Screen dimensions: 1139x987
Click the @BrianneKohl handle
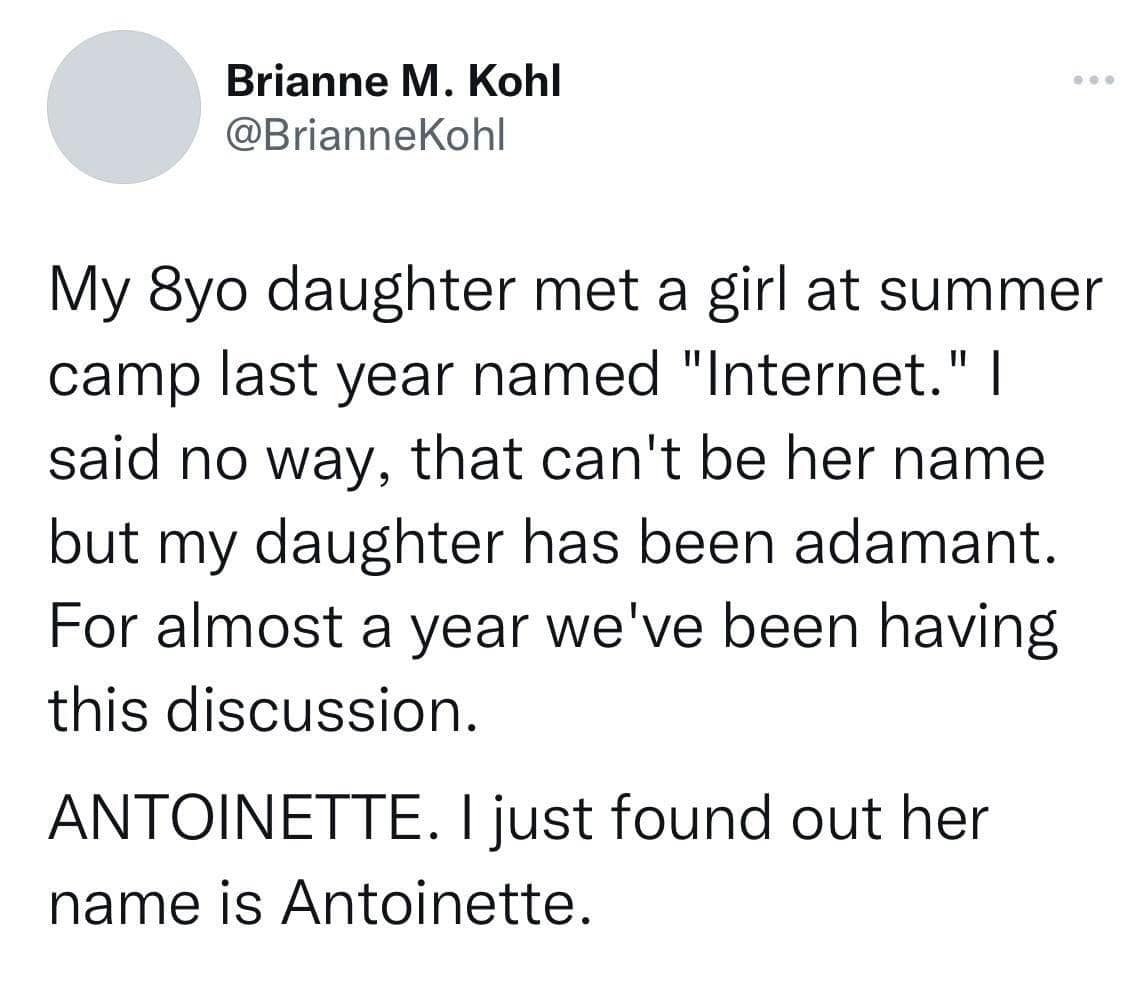point(367,134)
